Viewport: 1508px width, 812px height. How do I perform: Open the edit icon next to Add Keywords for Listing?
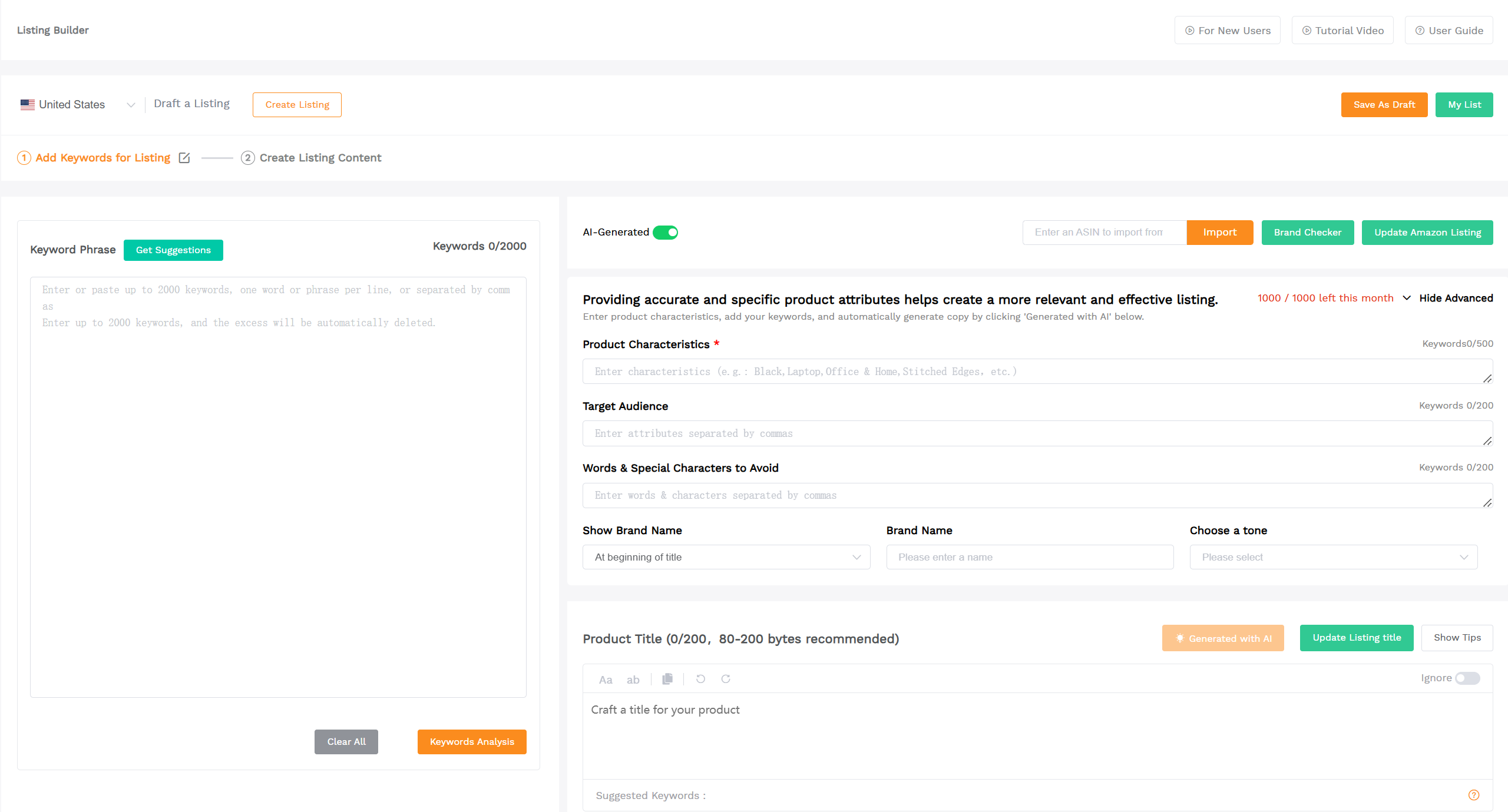(184, 158)
